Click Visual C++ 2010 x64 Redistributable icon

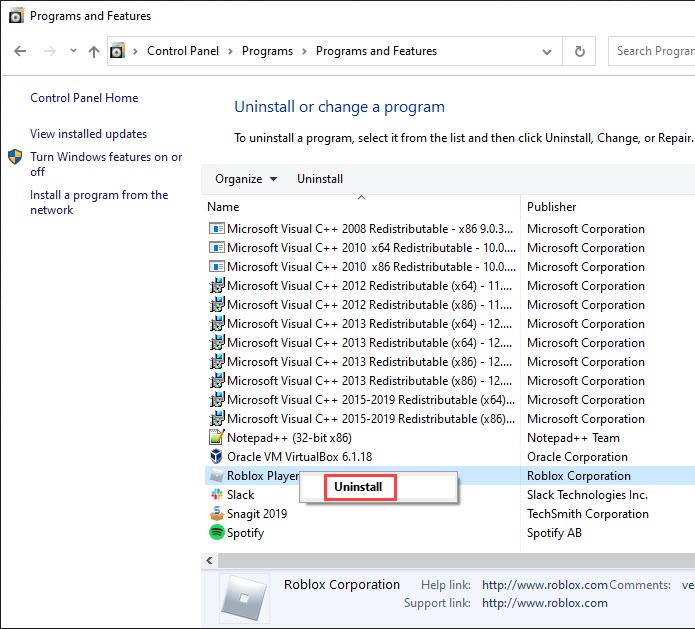click(x=216, y=248)
